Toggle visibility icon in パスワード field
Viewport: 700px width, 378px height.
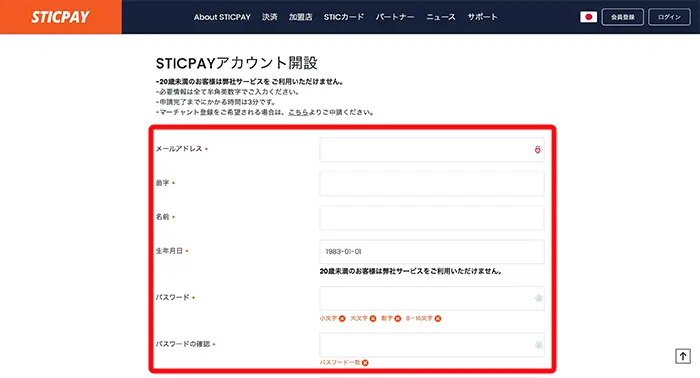tap(538, 298)
